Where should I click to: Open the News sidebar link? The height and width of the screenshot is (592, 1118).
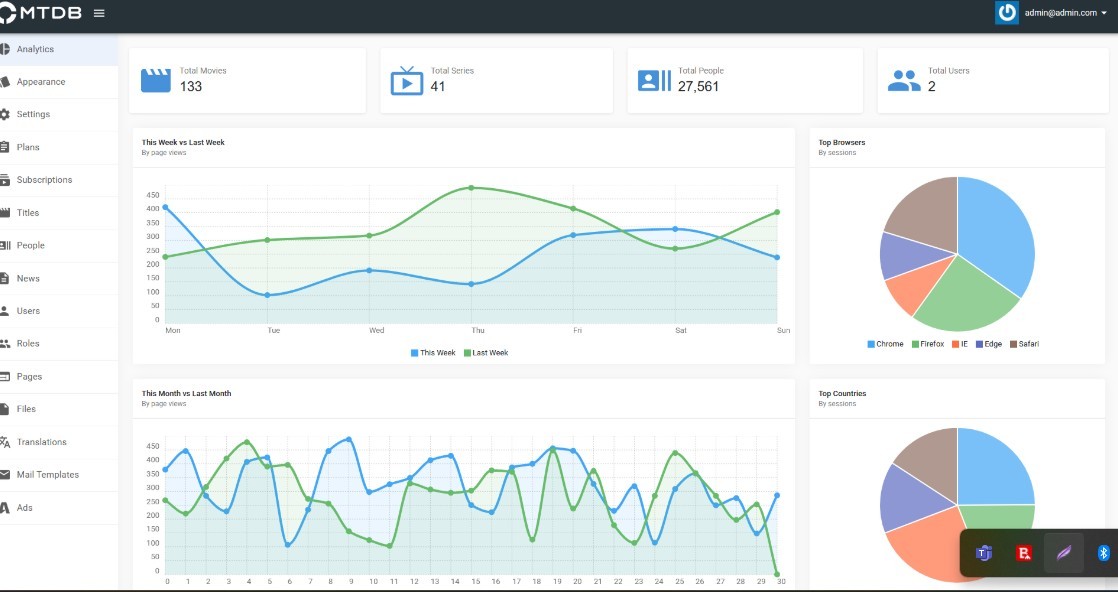(58, 278)
